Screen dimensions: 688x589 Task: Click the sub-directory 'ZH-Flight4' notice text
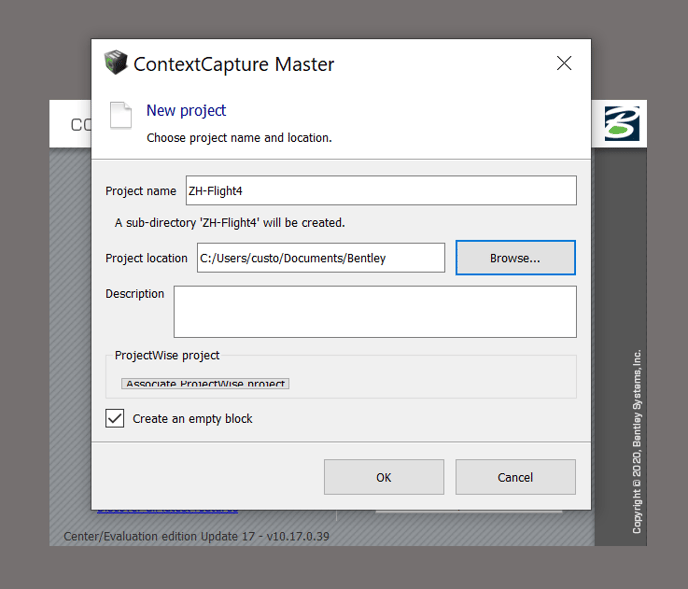(x=230, y=223)
